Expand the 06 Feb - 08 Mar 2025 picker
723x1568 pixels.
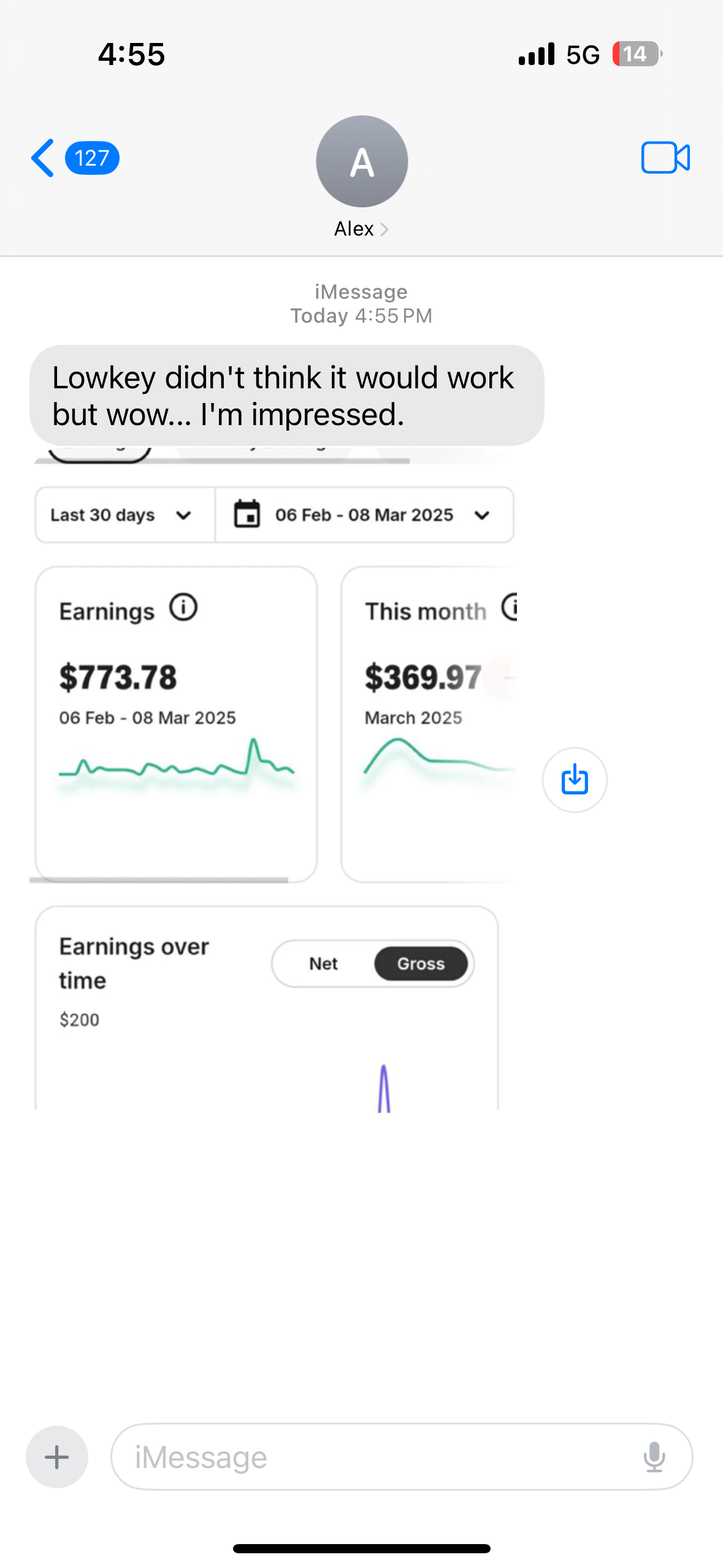pos(482,515)
